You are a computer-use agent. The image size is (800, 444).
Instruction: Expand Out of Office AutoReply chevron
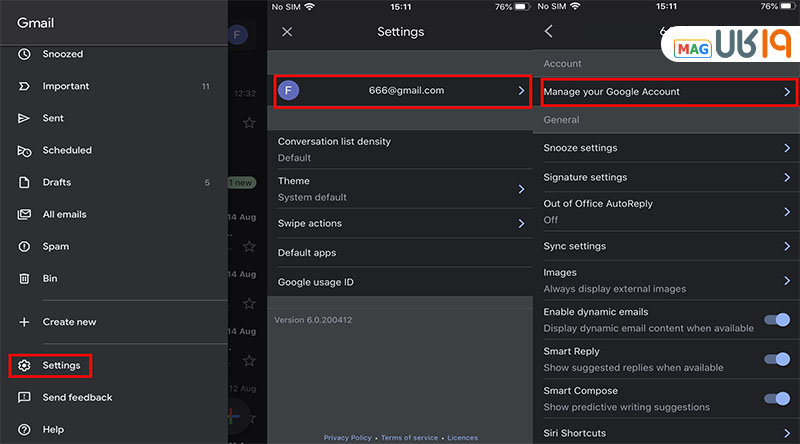[787, 212]
